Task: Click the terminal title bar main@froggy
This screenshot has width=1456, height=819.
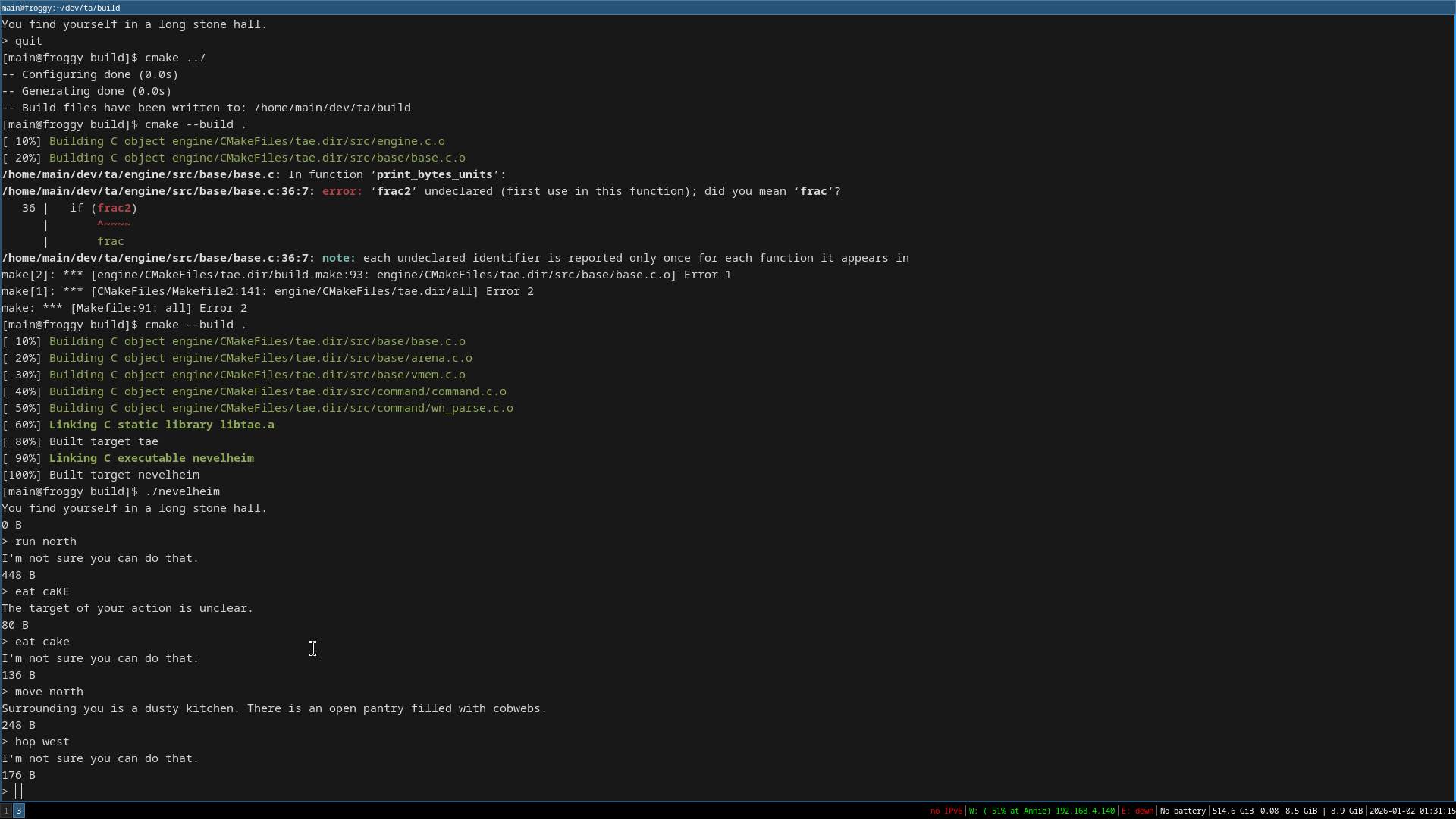Action: point(61,8)
